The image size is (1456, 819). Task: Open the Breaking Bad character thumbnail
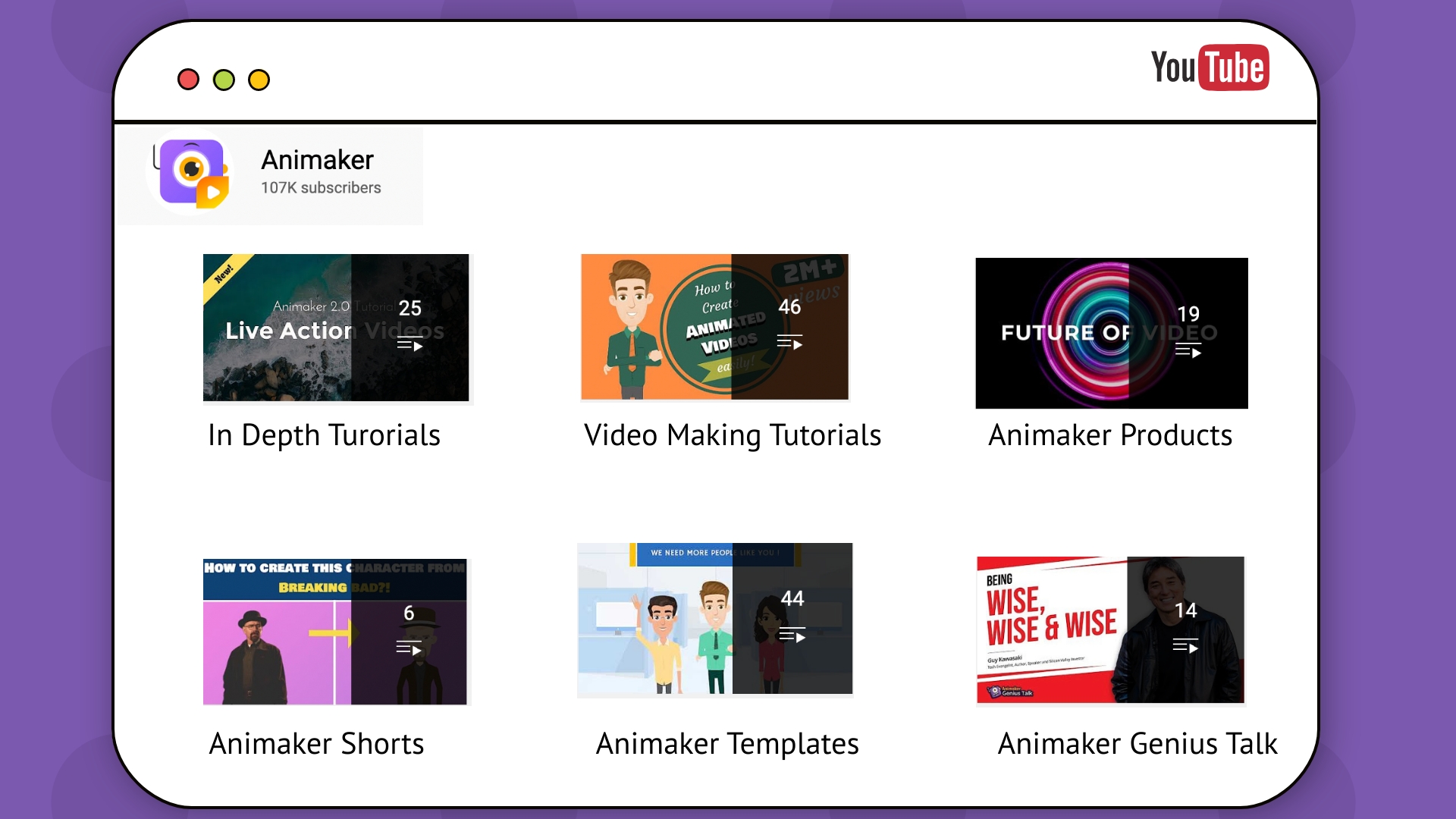point(335,632)
